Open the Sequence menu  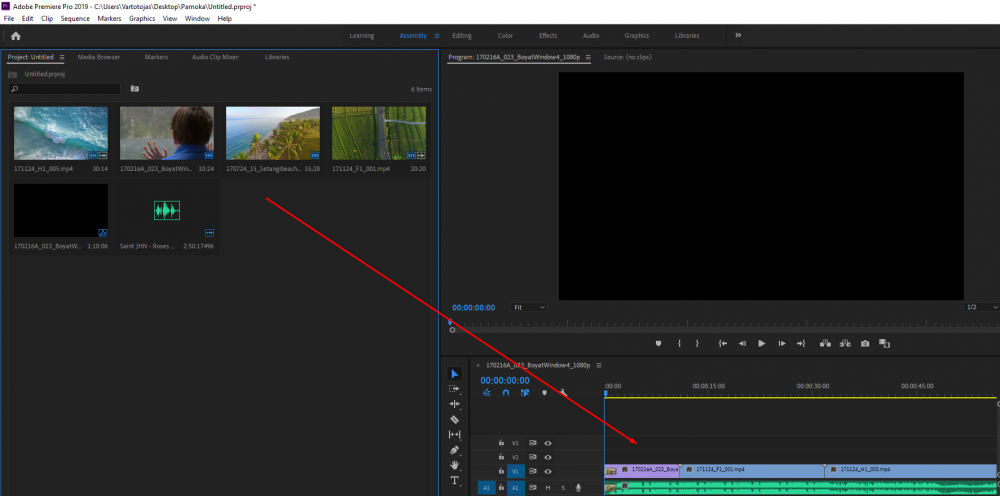point(75,18)
